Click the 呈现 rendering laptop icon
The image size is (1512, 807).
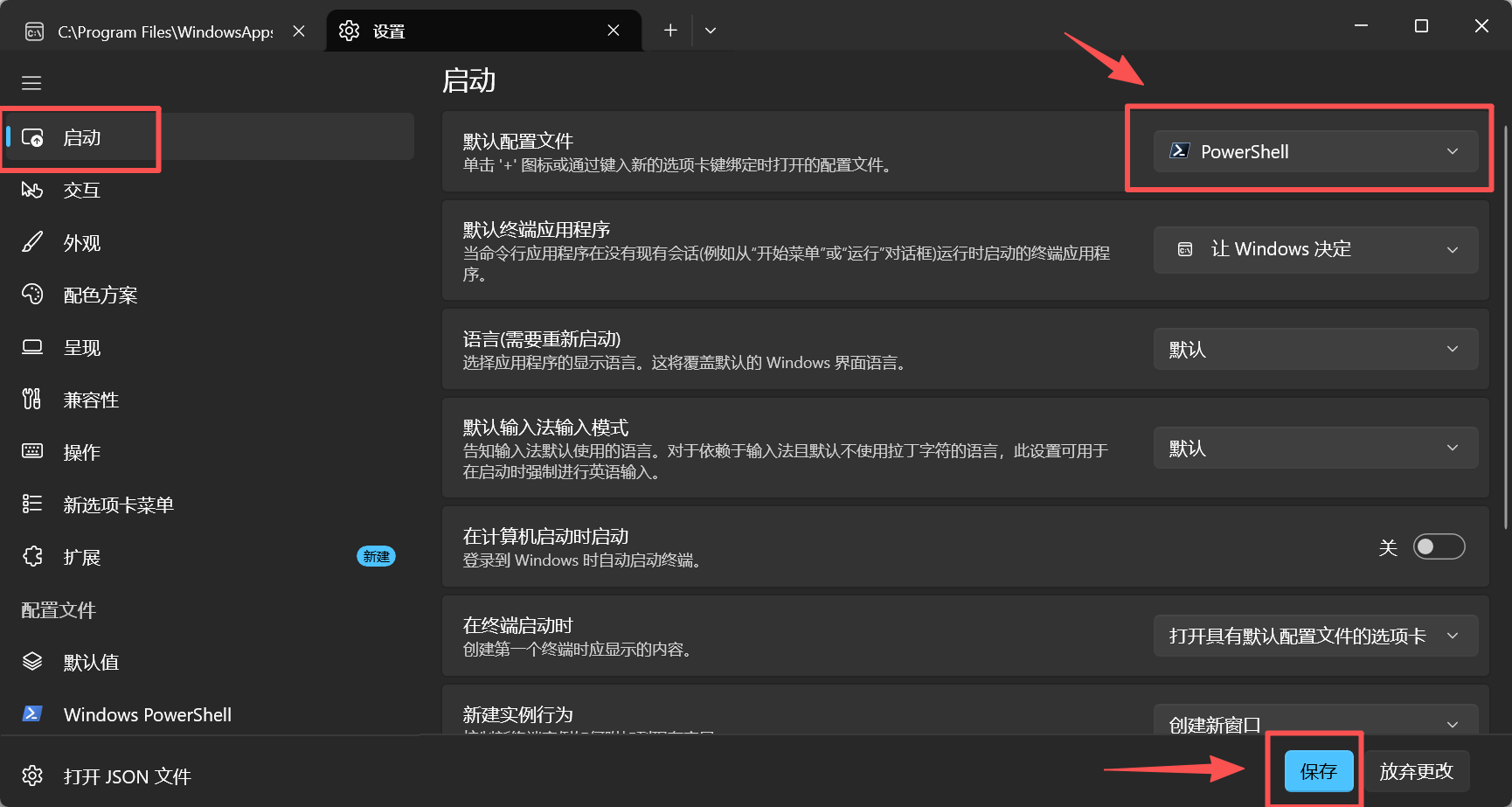[32, 347]
